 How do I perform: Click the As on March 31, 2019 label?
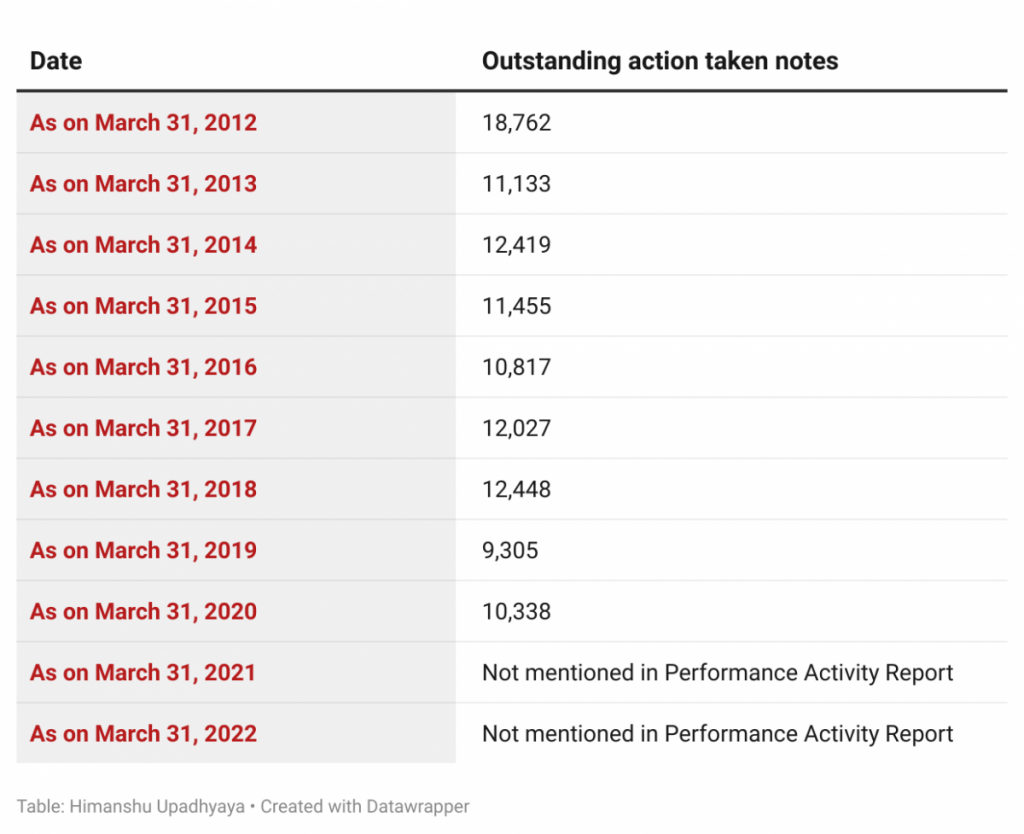[143, 550]
